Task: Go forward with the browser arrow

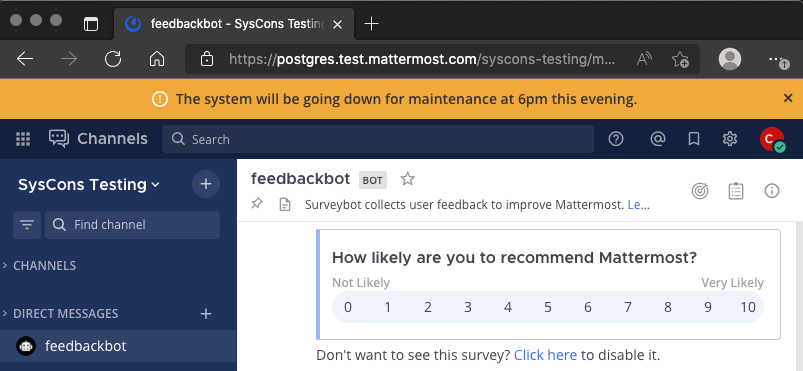Action: (x=69, y=59)
